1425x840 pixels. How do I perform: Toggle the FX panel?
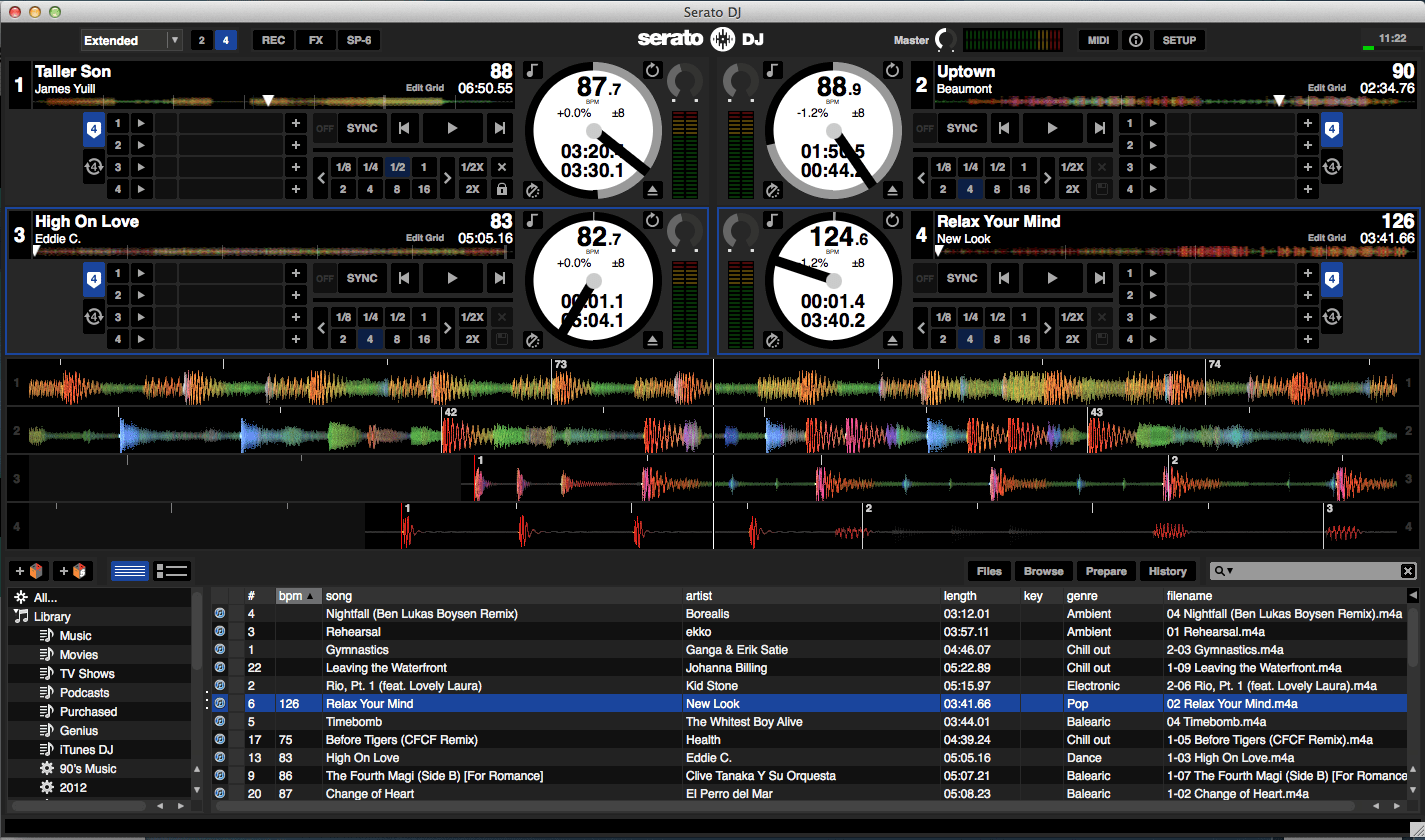pyautogui.click(x=316, y=40)
